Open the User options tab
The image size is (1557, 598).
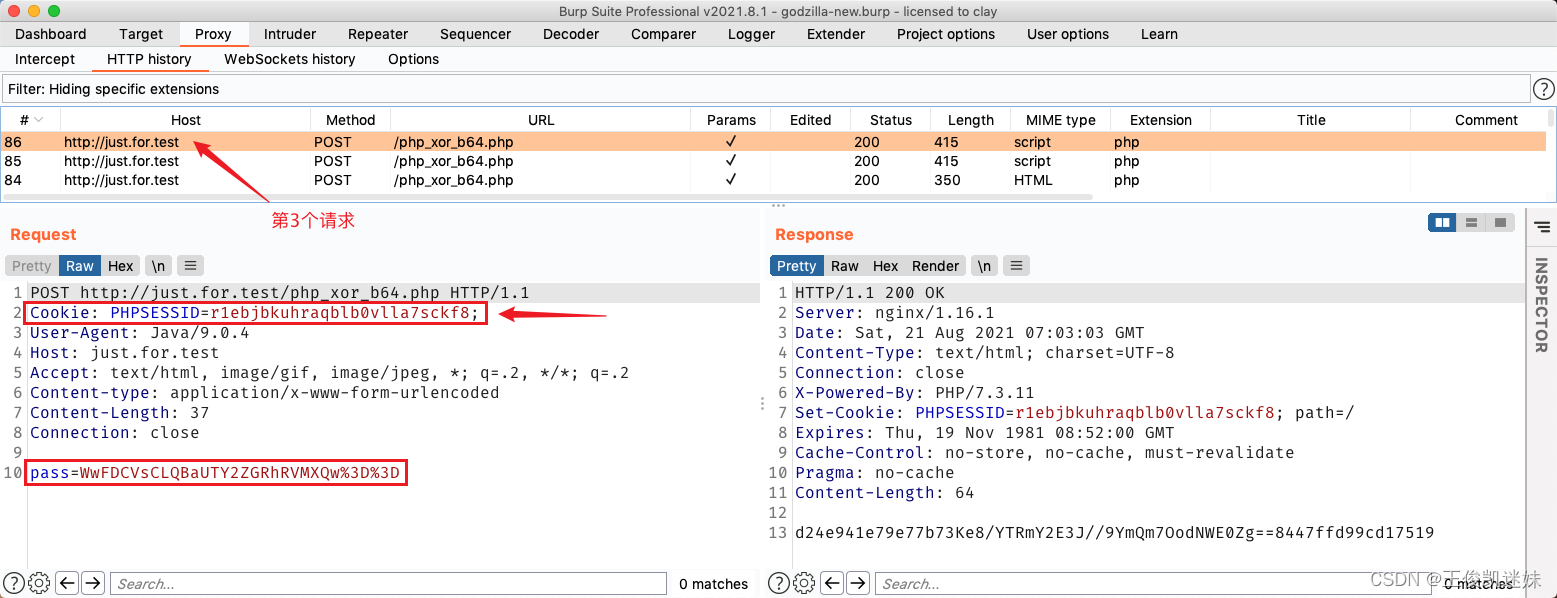[x=1068, y=34]
